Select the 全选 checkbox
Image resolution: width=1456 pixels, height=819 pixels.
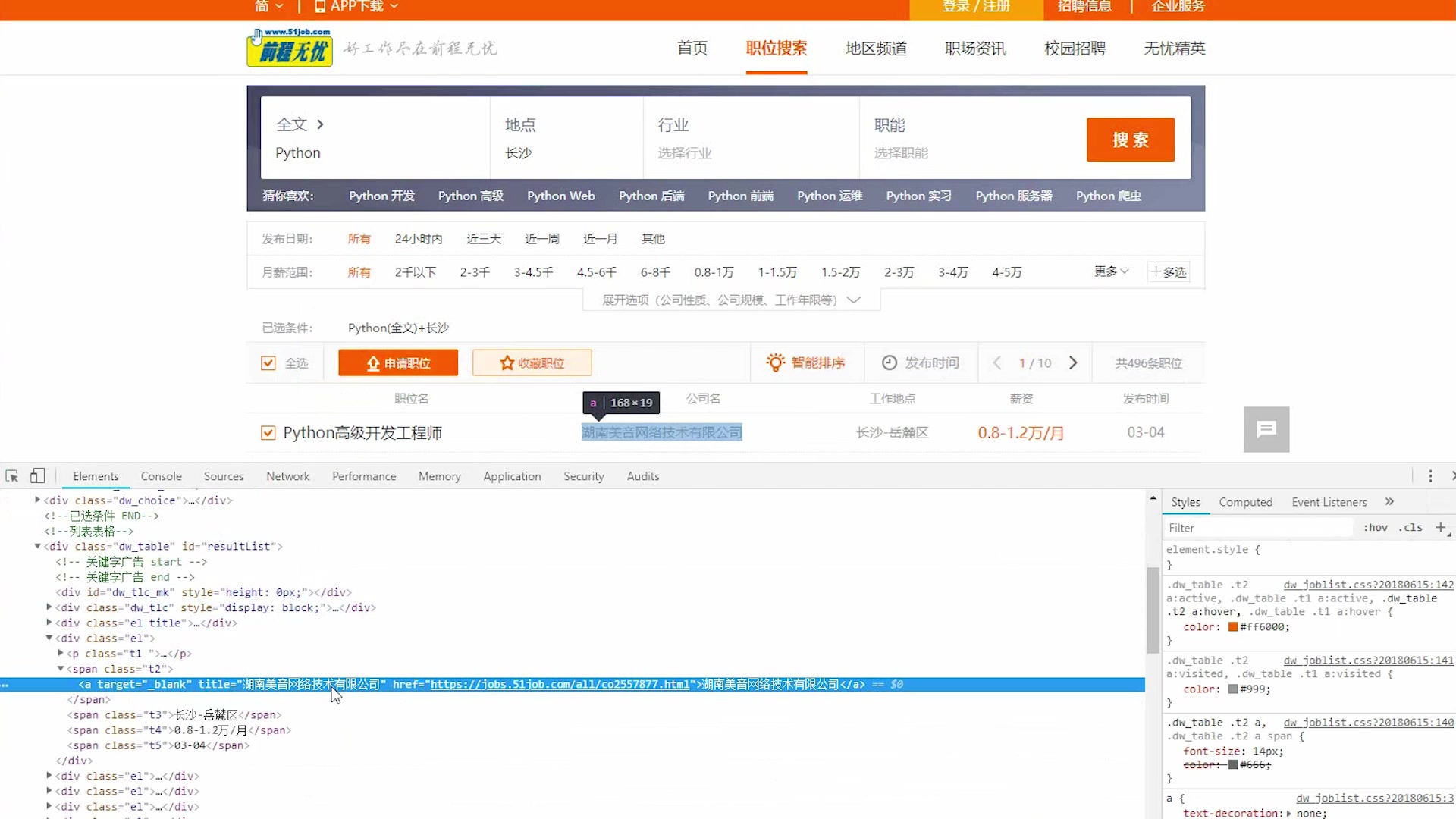click(x=269, y=362)
